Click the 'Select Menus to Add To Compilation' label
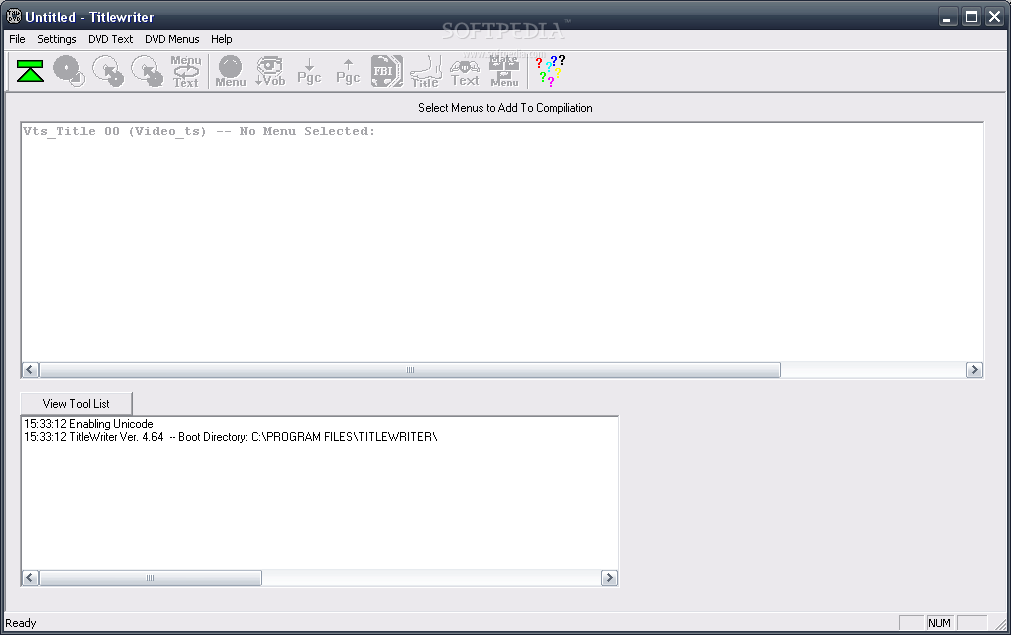 click(x=505, y=108)
